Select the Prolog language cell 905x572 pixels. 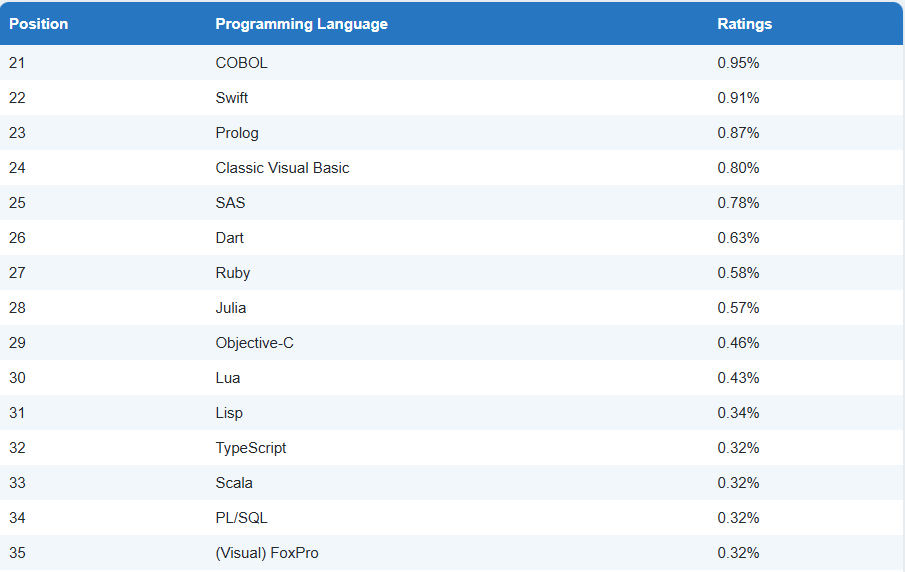tap(237, 133)
